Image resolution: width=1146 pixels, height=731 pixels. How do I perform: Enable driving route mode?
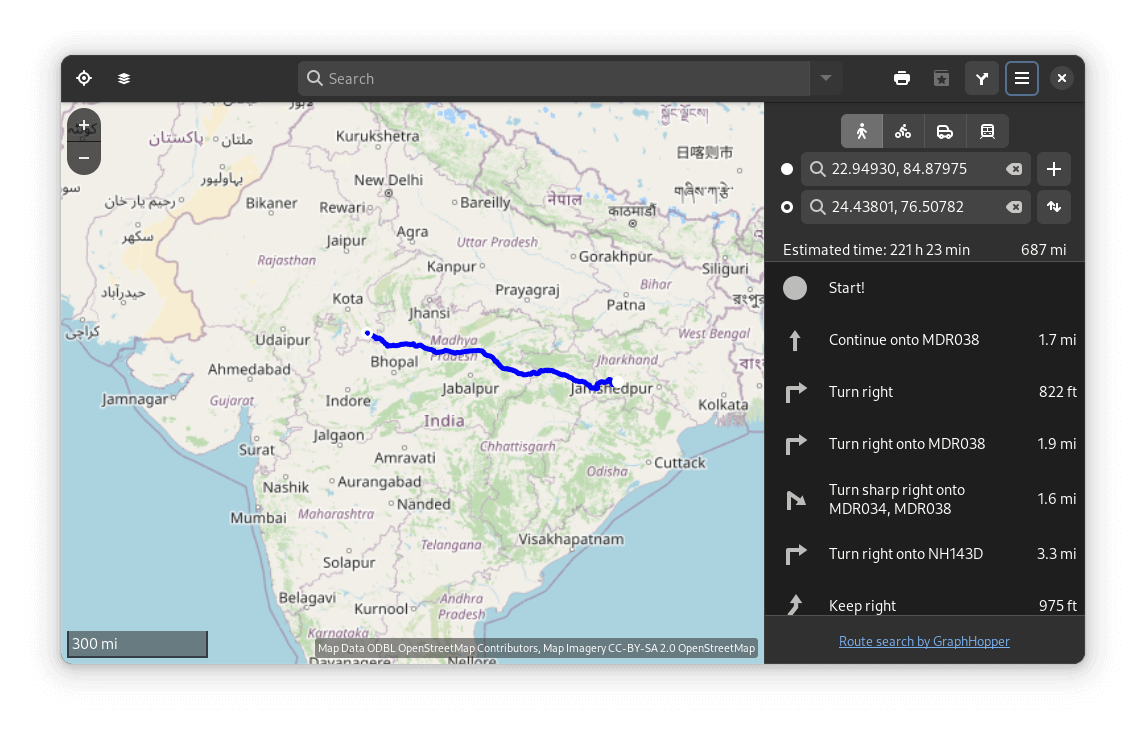pyautogui.click(x=945, y=130)
